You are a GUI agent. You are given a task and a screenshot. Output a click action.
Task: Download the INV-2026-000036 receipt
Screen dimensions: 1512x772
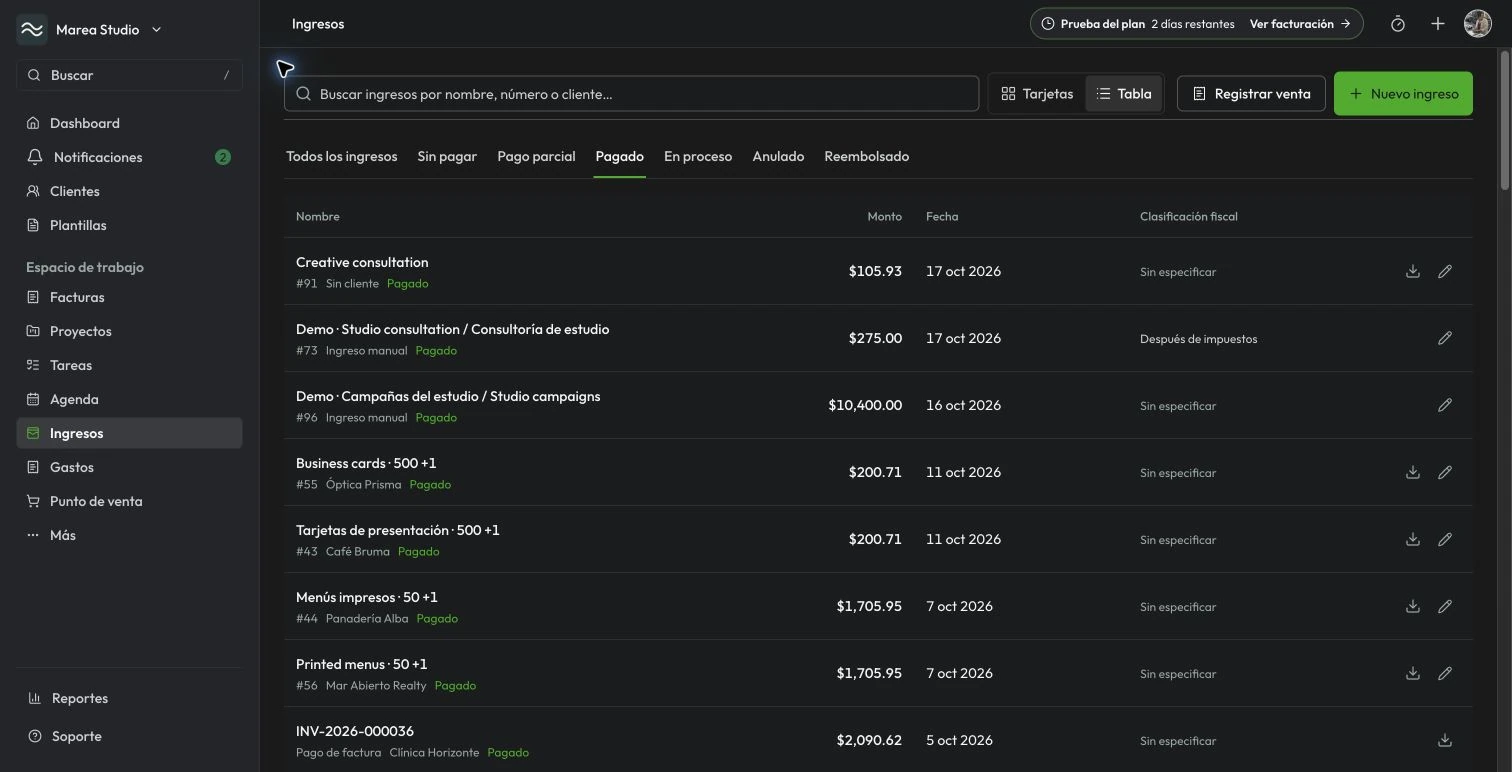[1445, 740]
